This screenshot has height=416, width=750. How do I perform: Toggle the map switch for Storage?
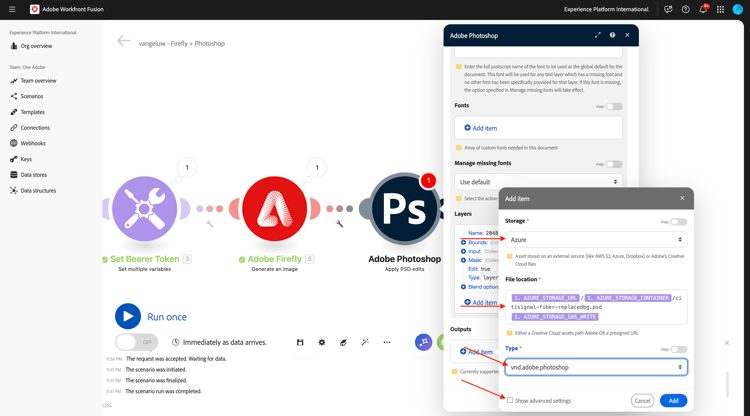[678, 222]
